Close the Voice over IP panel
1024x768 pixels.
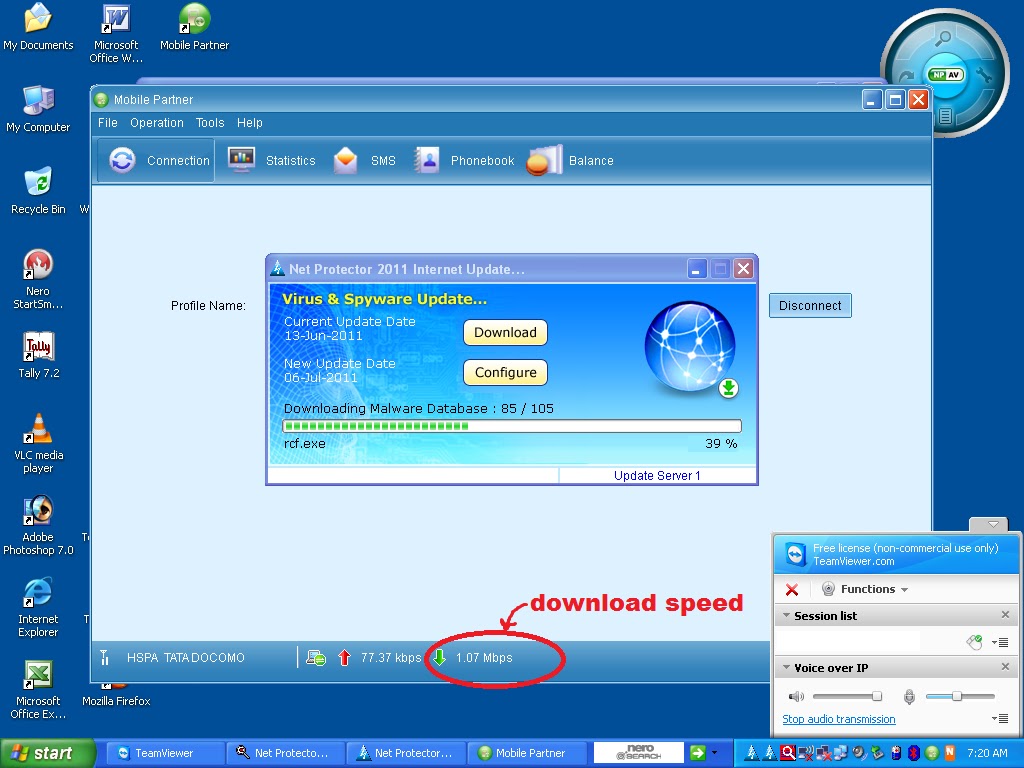[1005, 667]
